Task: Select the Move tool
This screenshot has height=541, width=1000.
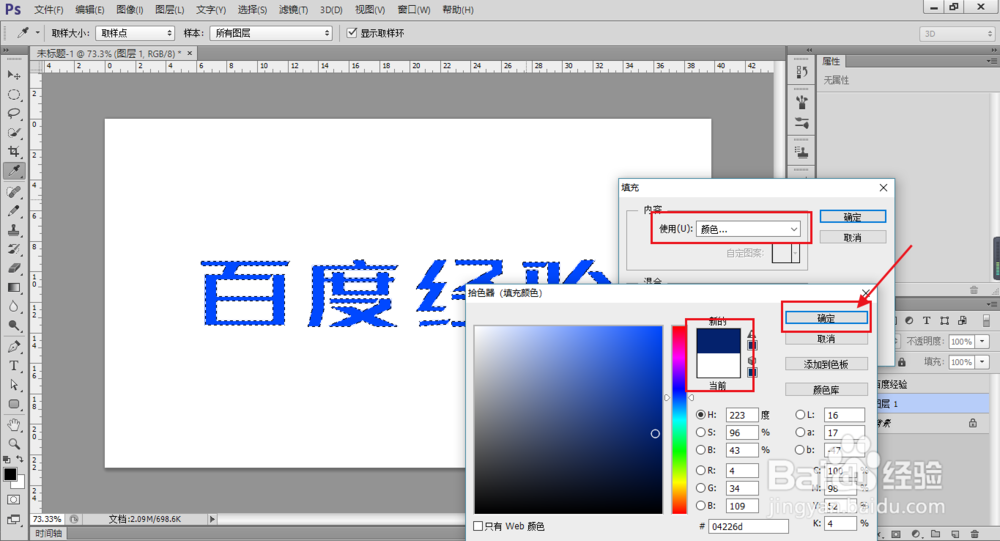Action: (x=13, y=75)
